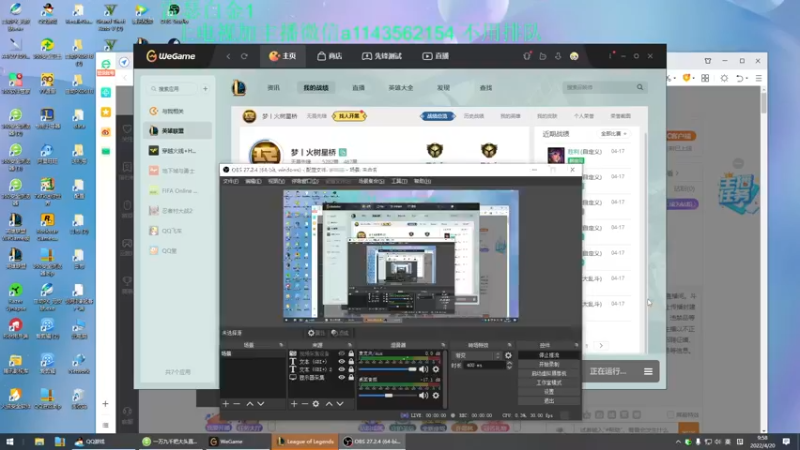Open microphone channel settings gear
800x450 pixels.
[436, 369]
